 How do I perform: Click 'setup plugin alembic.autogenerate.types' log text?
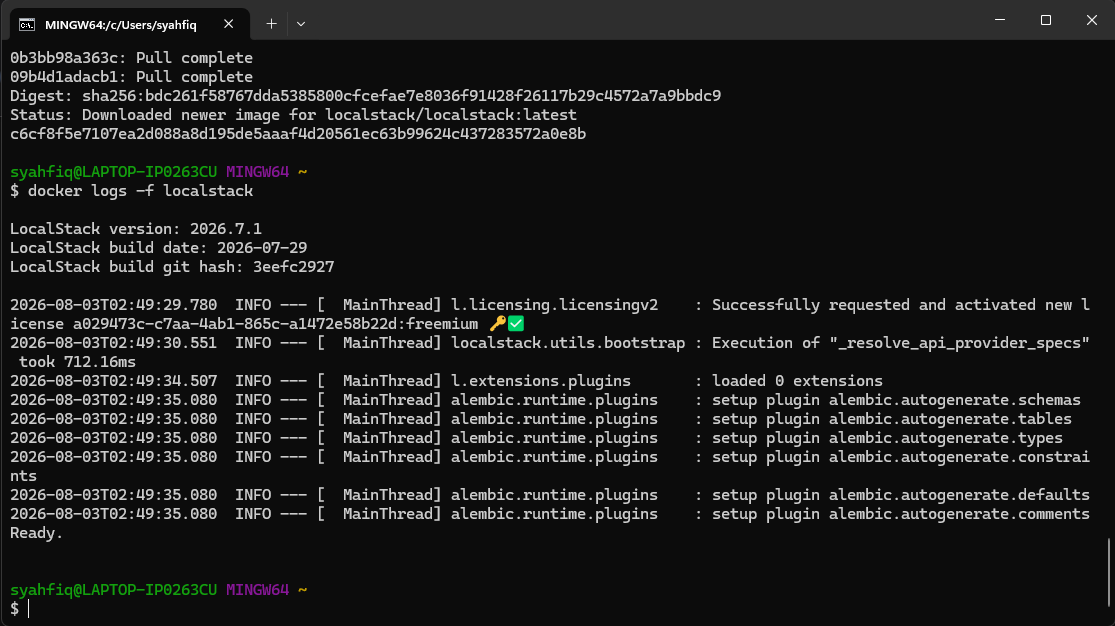click(887, 437)
